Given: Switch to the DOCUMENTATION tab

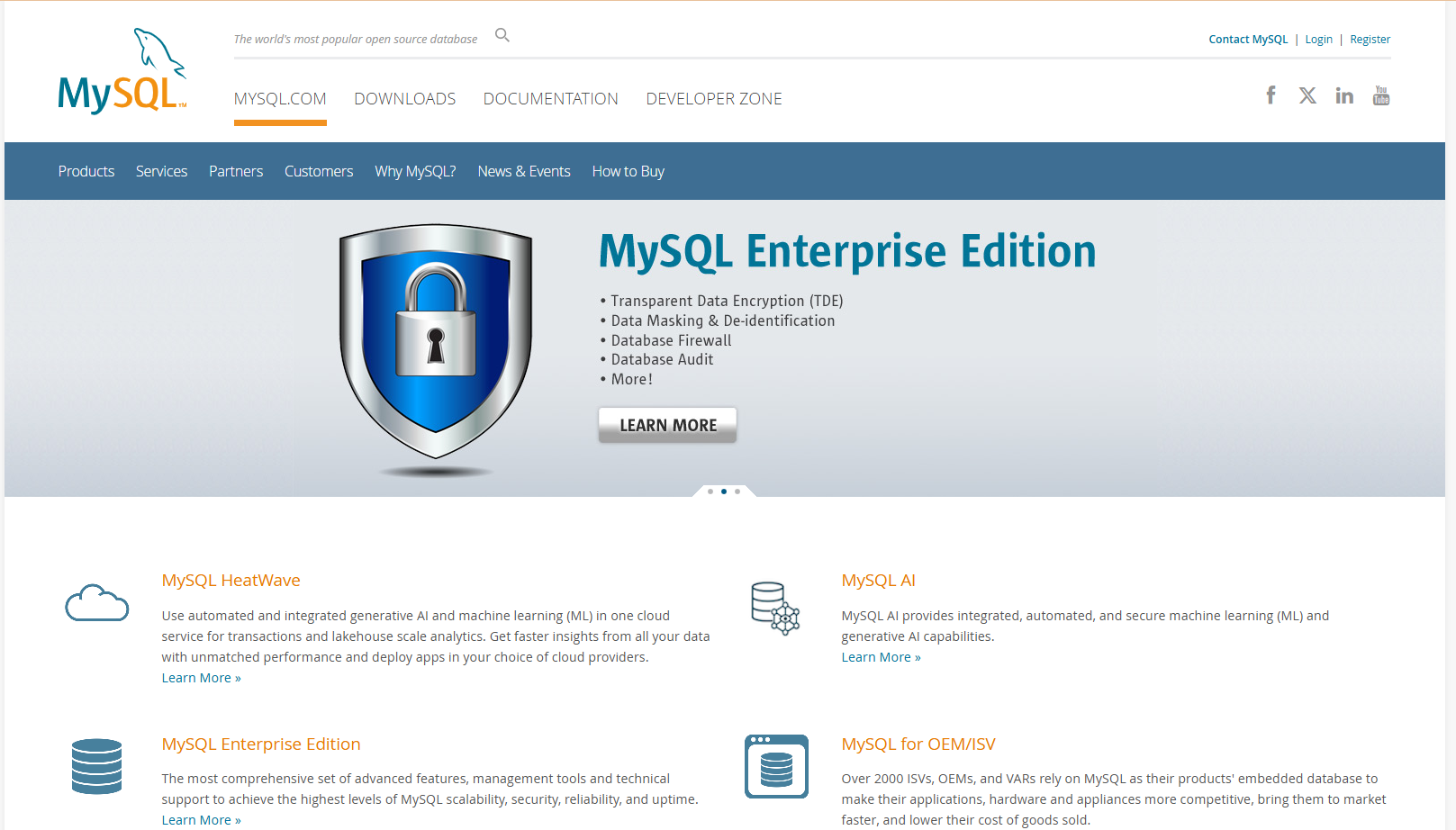Looking at the screenshot, I should pyautogui.click(x=551, y=99).
